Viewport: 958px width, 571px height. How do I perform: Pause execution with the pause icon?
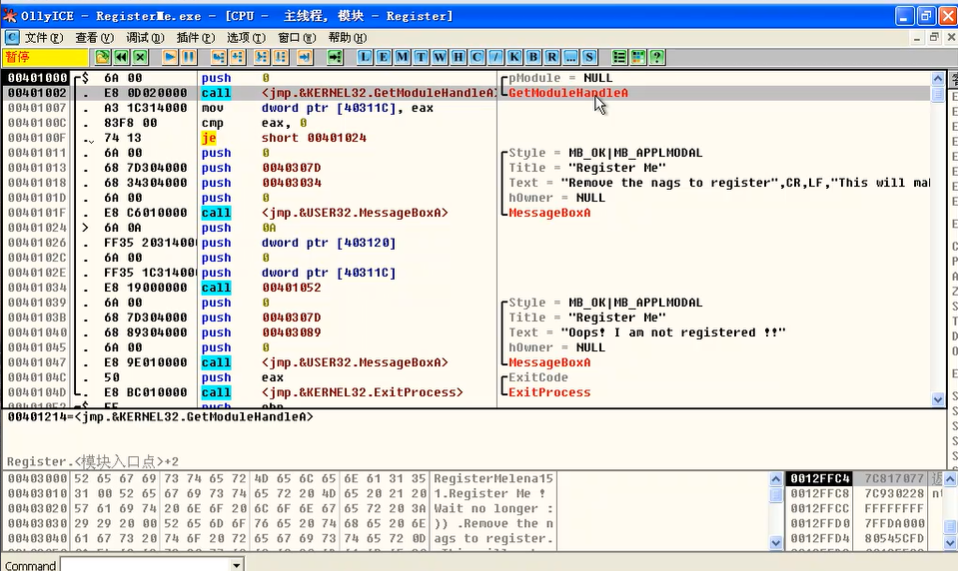click(189, 57)
